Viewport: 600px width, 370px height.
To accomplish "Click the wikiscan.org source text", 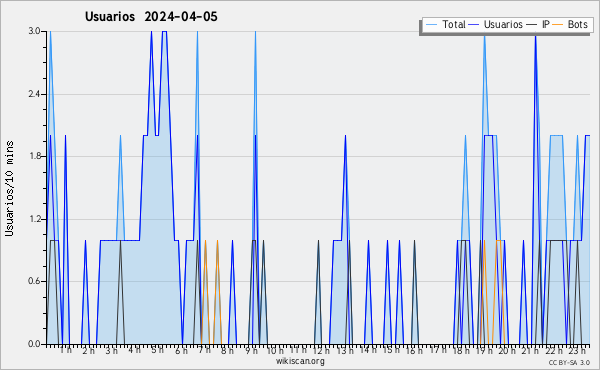I will tap(300, 361).
